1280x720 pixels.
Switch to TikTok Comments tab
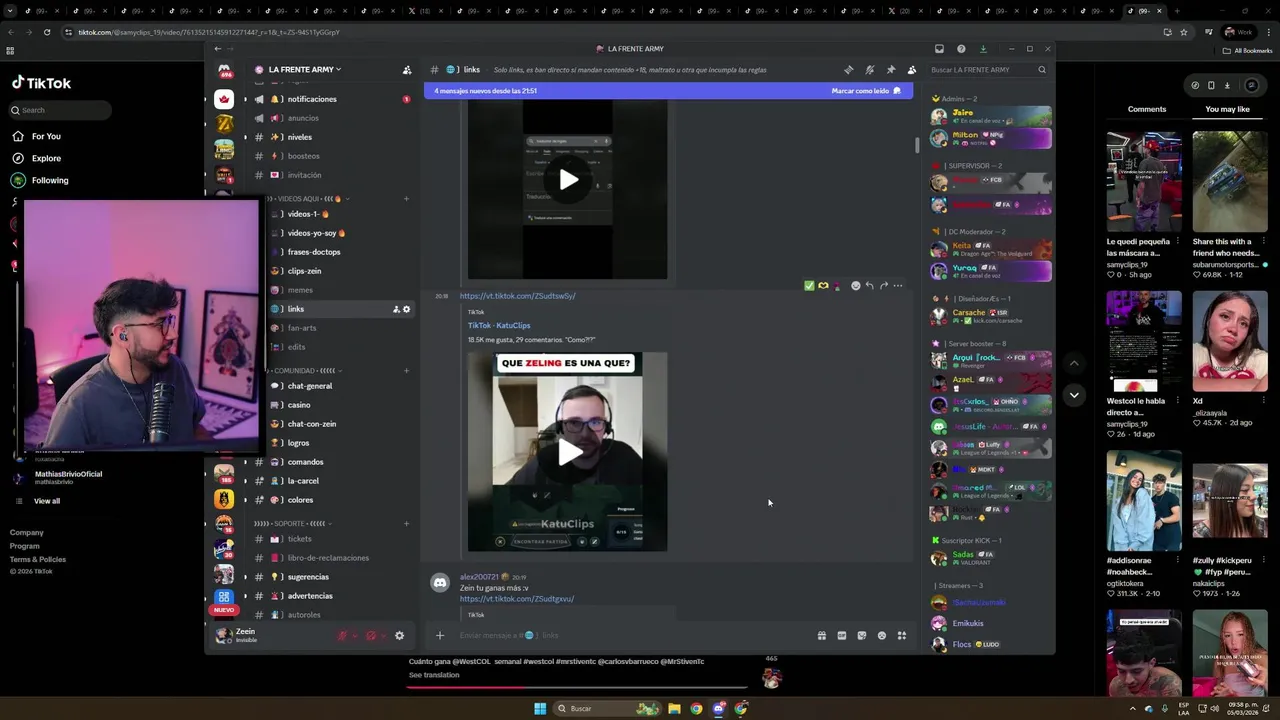pyautogui.click(x=1147, y=109)
